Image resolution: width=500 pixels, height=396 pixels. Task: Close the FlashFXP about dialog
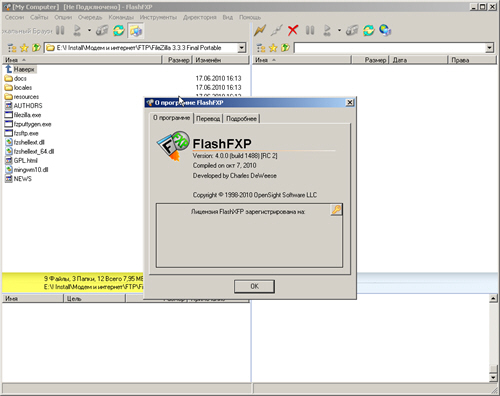[350, 102]
